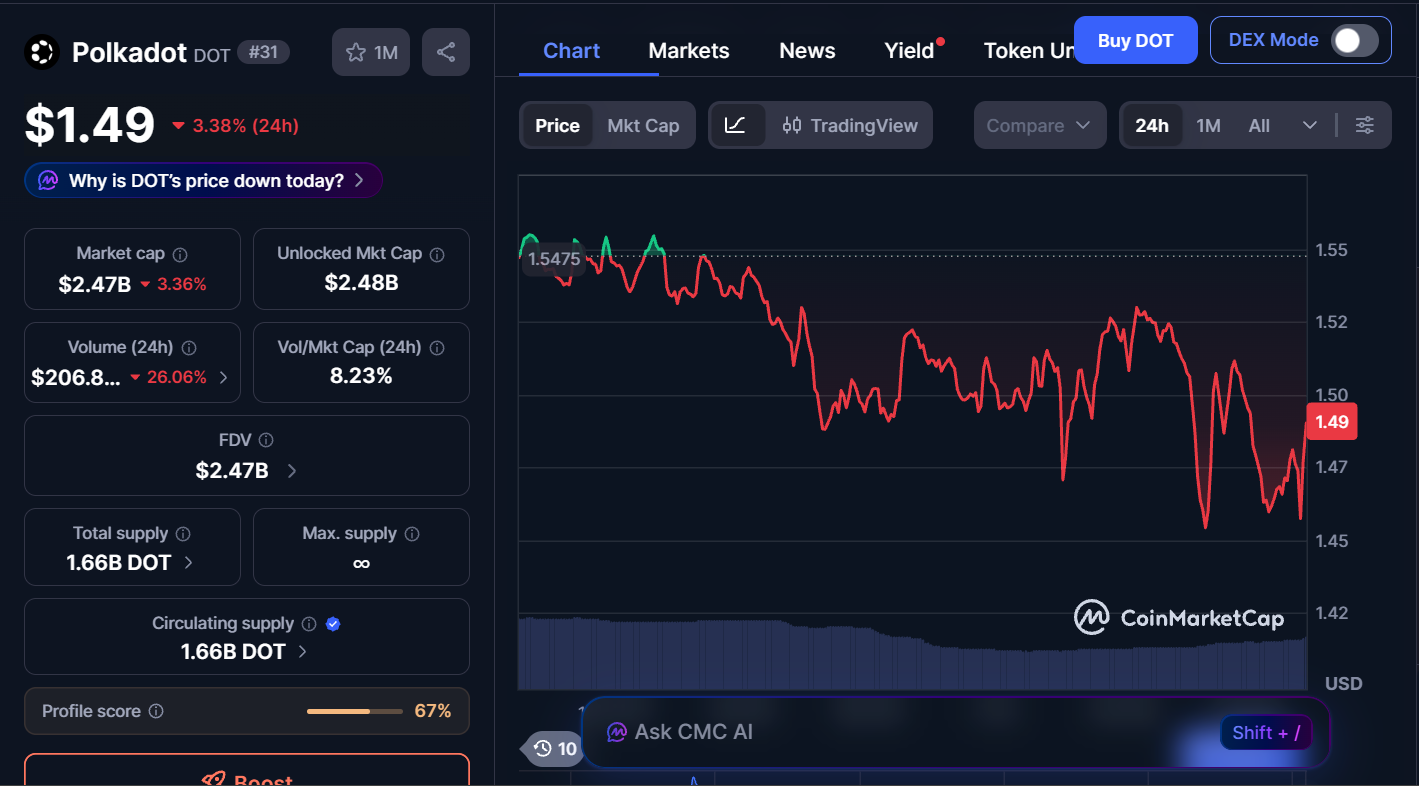Click the Buy DOT button
The width and height of the screenshot is (1419, 786).
coord(1135,39)
